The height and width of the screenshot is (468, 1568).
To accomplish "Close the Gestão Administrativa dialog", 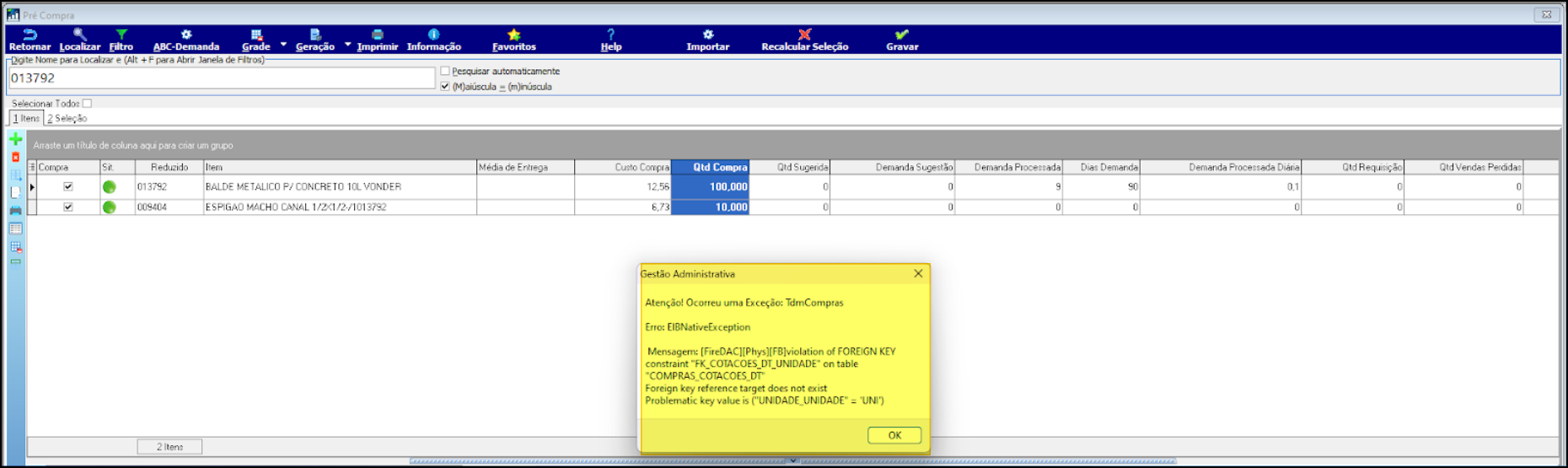I will pyautogui.click(x=918, y=273).
